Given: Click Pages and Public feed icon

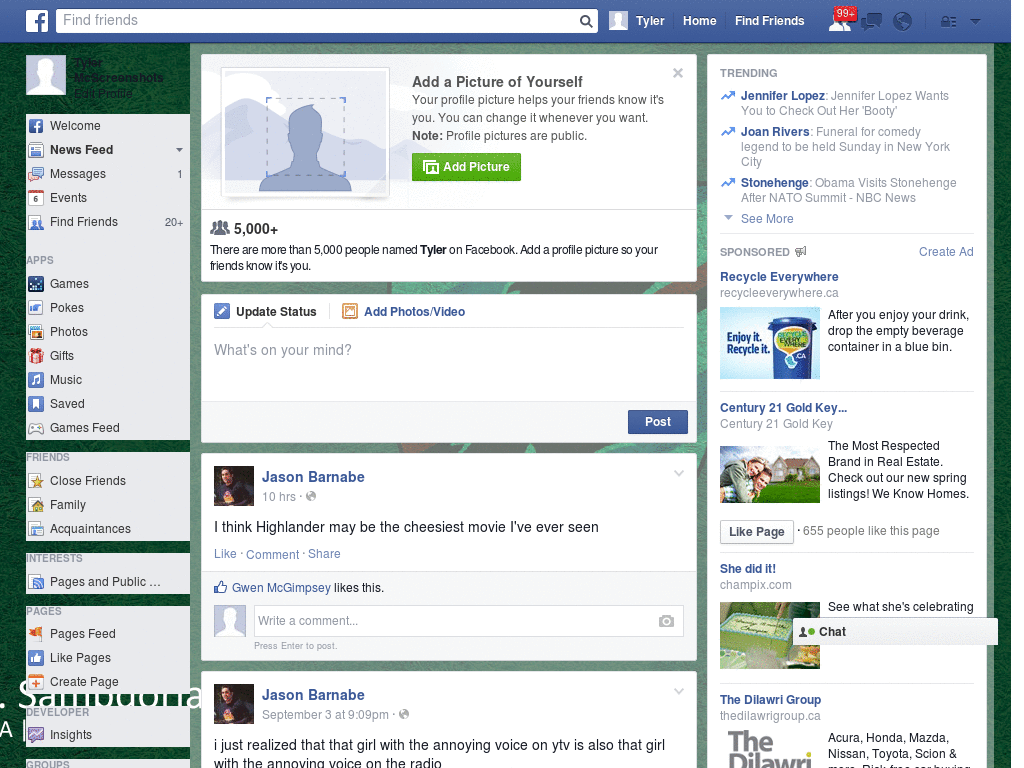Looking at the screenshot, I should pos(36,582).
